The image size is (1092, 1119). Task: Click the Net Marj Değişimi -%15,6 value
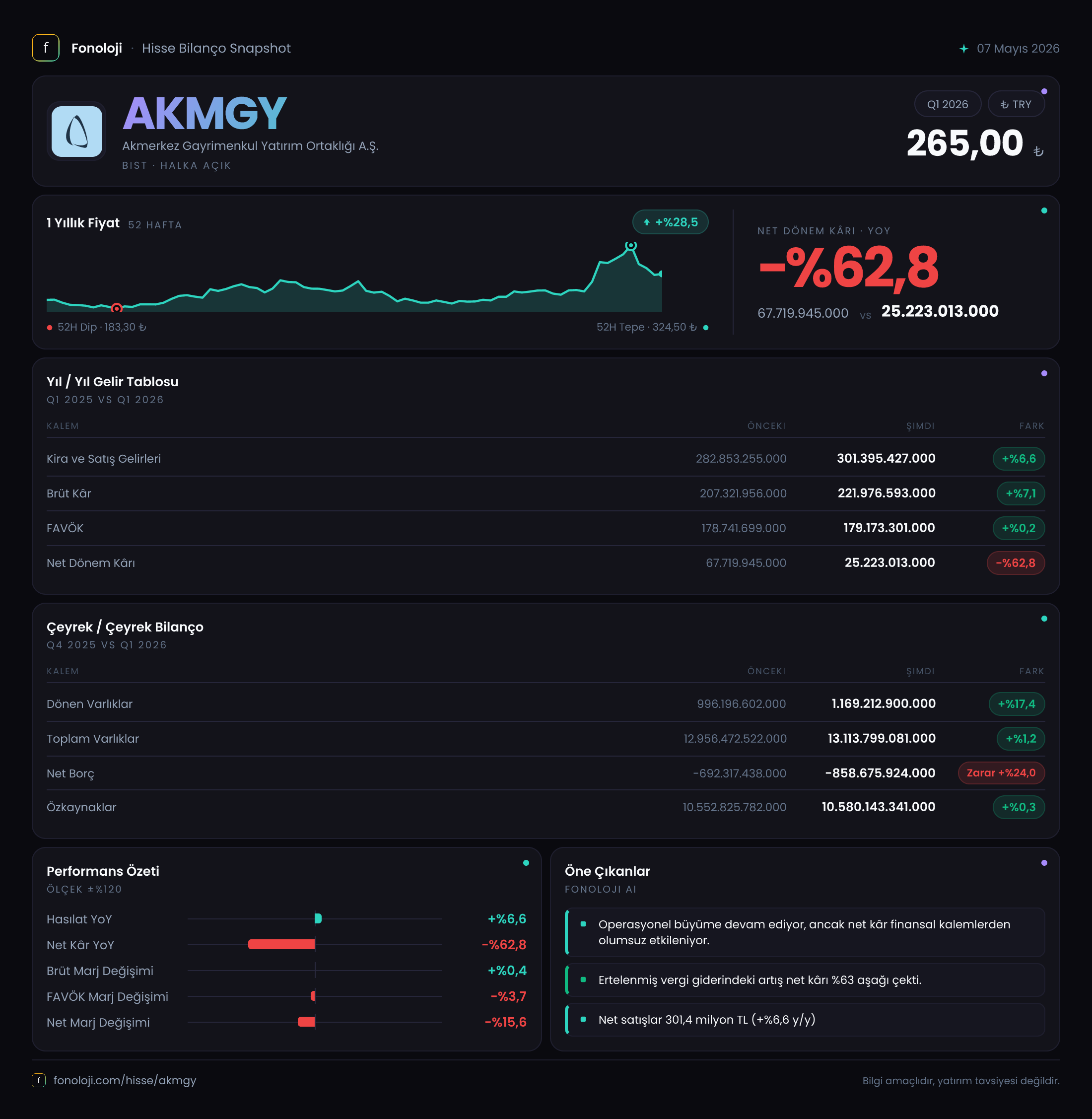(x=505, y=1022)
